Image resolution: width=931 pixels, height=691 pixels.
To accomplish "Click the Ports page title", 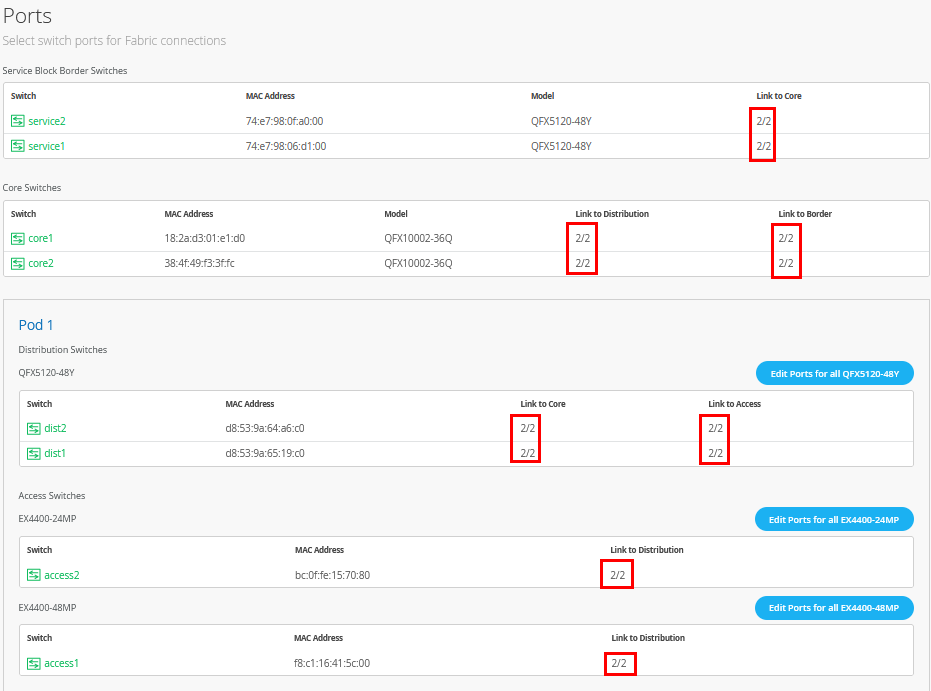I will [27, 16].
